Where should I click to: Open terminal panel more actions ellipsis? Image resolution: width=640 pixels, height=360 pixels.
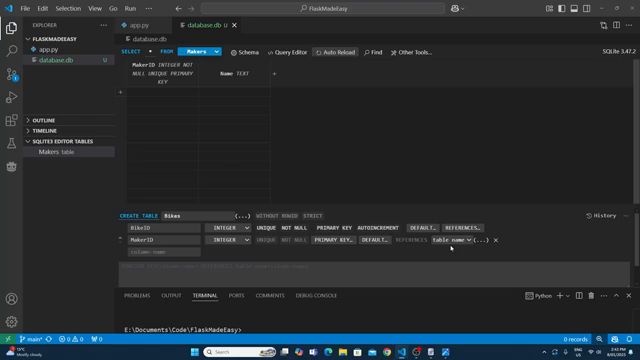click(604, 296)
